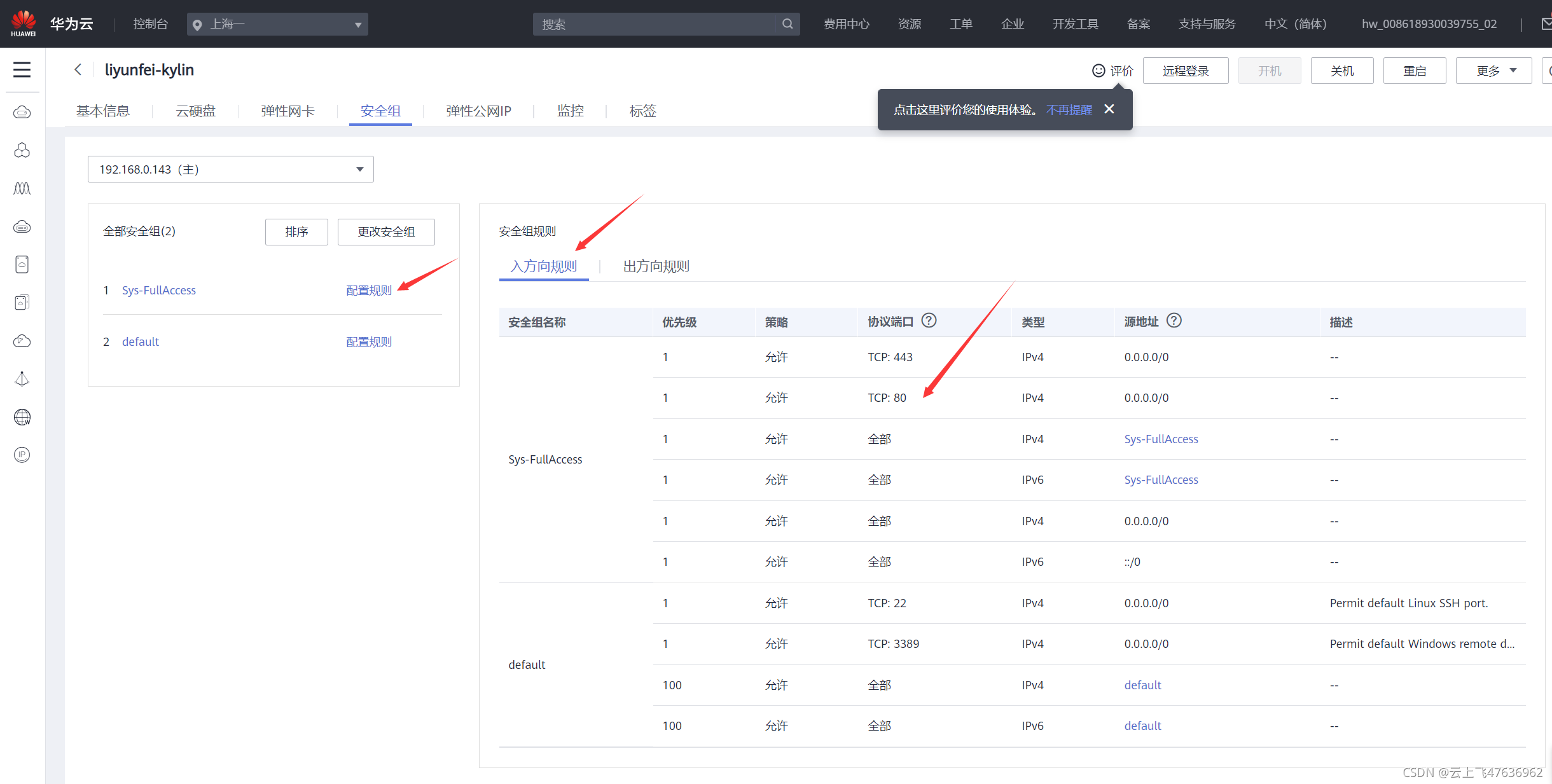Screen dimensions: 1552x784
Task: Open the 上海一 region dropdown
Action: 277,24
